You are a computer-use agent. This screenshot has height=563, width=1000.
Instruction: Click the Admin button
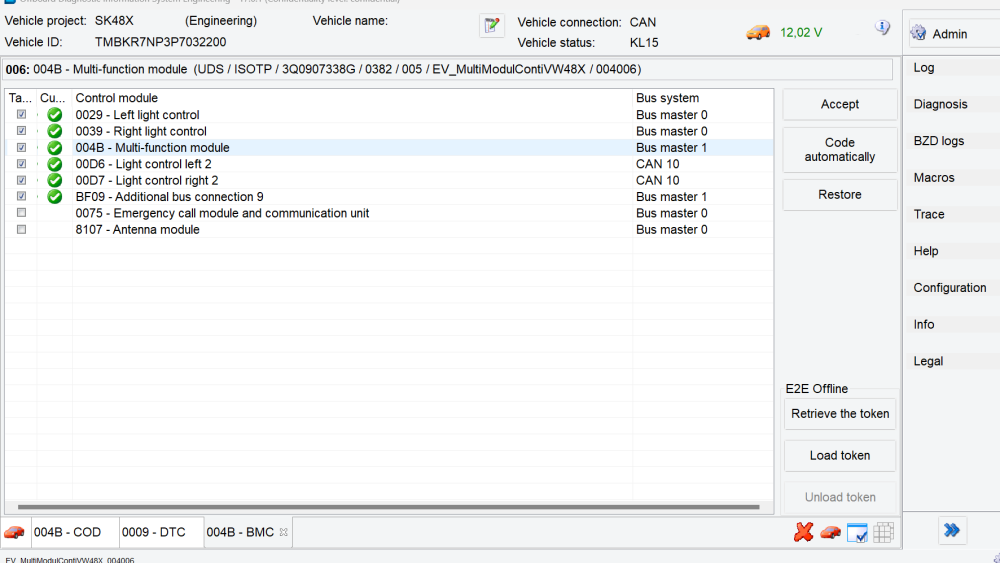pyautogui.click(x=954, y=33)
